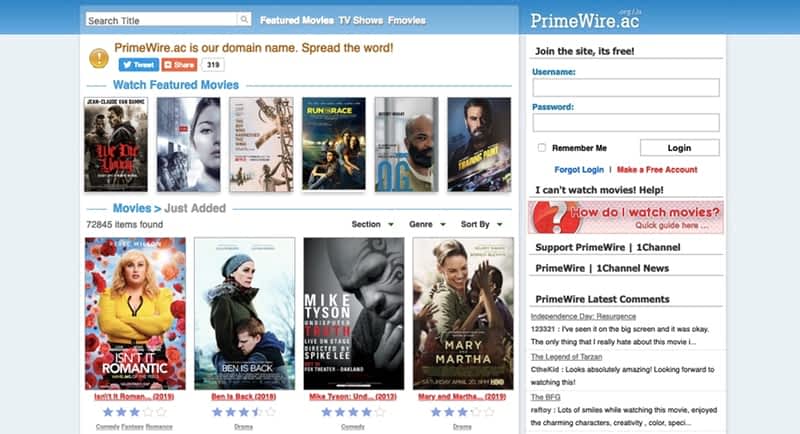Expand the Section dropdown
This screenshot has width=800, height=434.
click(372, 224)
